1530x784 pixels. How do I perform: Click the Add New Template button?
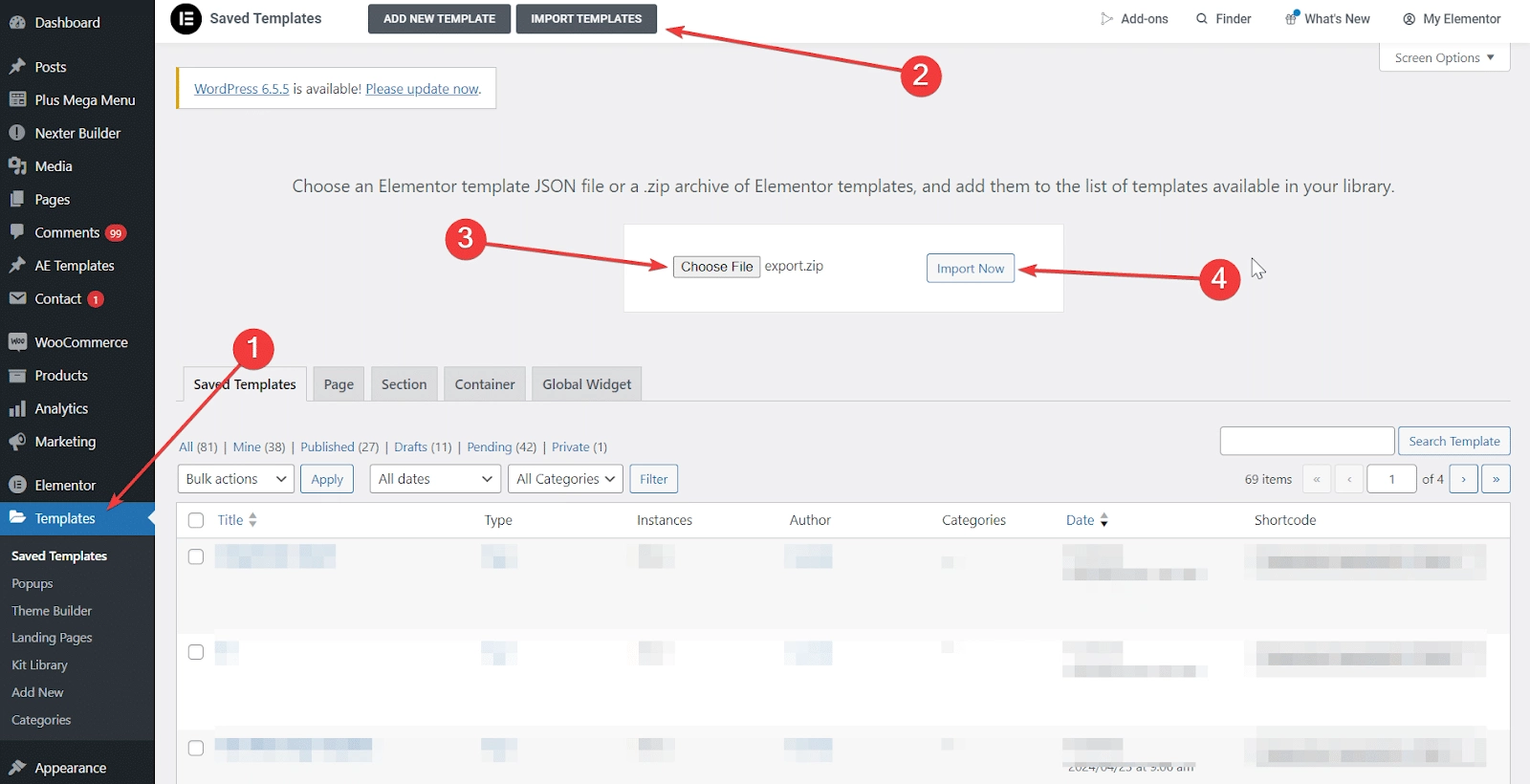tap(439, 18)
